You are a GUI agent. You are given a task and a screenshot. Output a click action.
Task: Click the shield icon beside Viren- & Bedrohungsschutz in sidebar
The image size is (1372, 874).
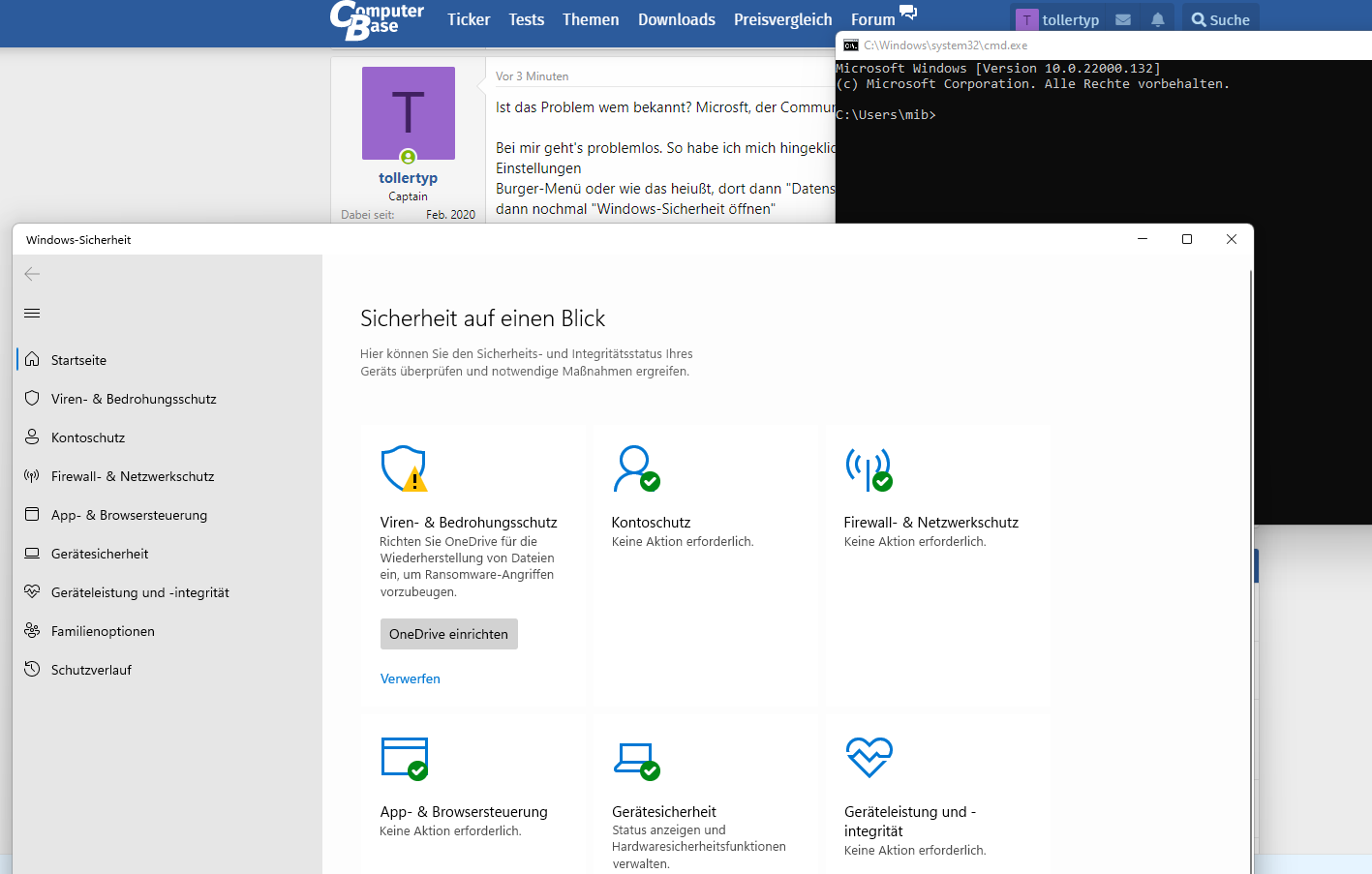click(32, 398)
